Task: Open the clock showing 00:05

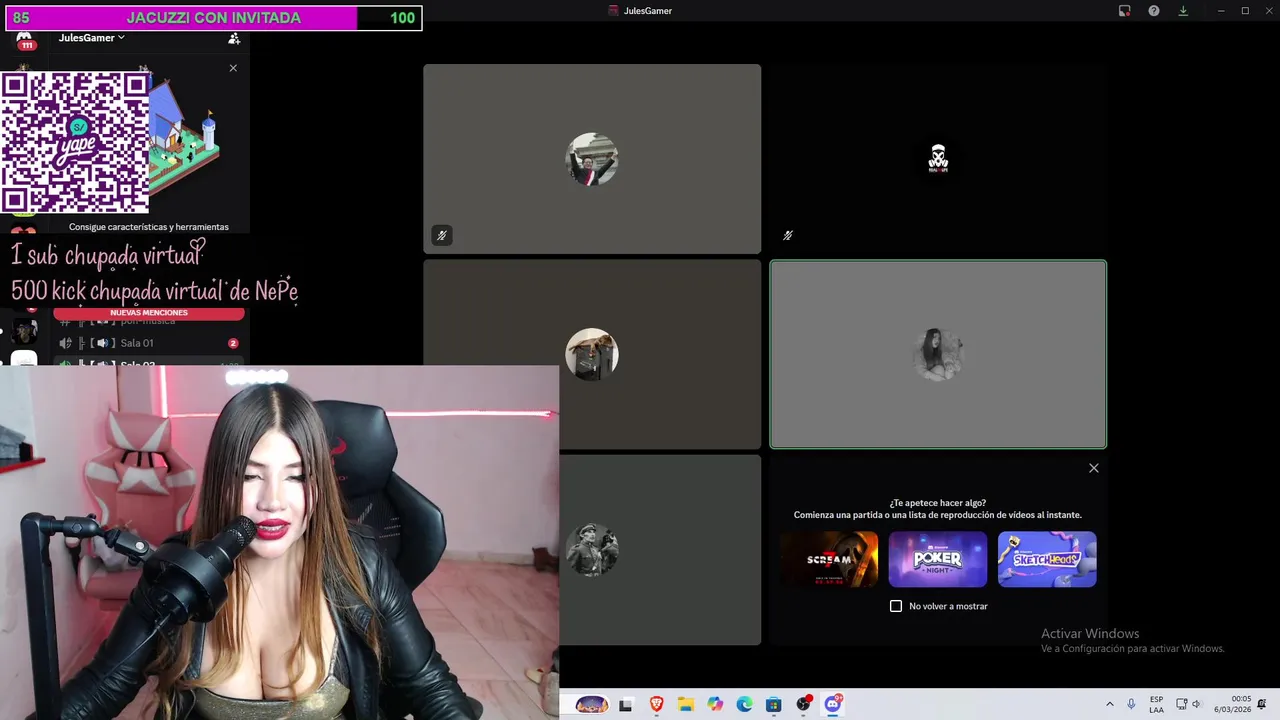Action: click(1233, 705)
